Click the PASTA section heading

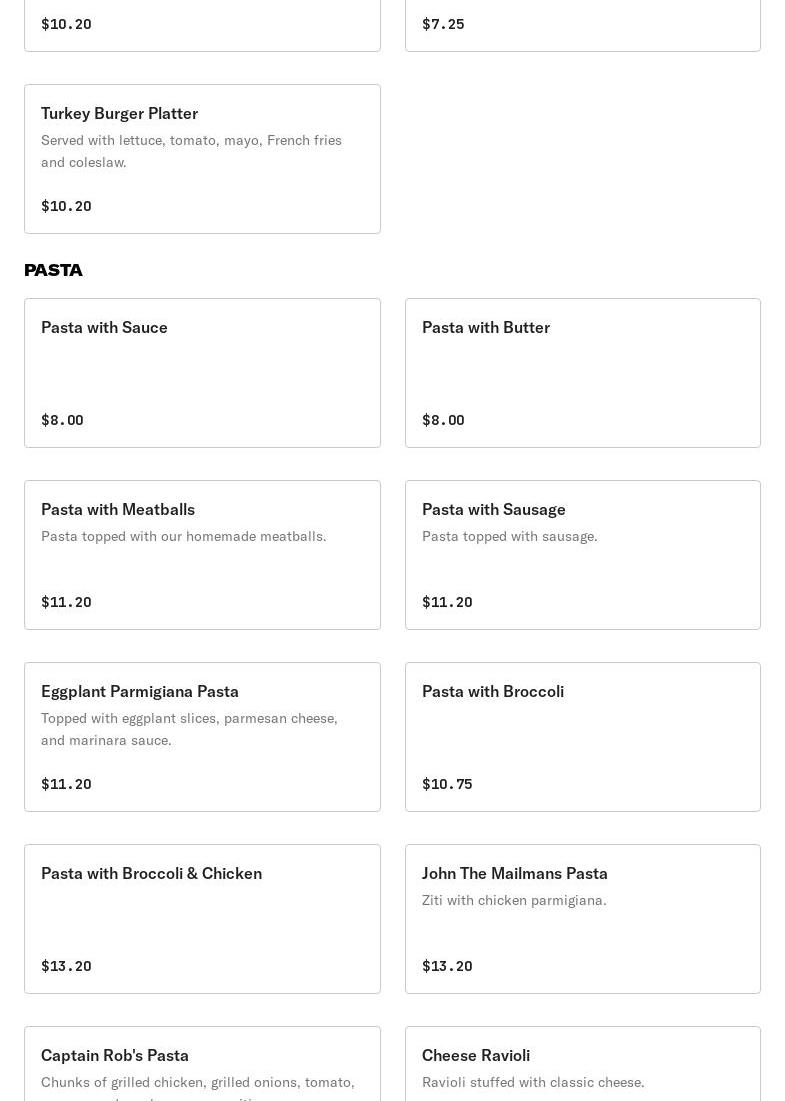point(54,271)
